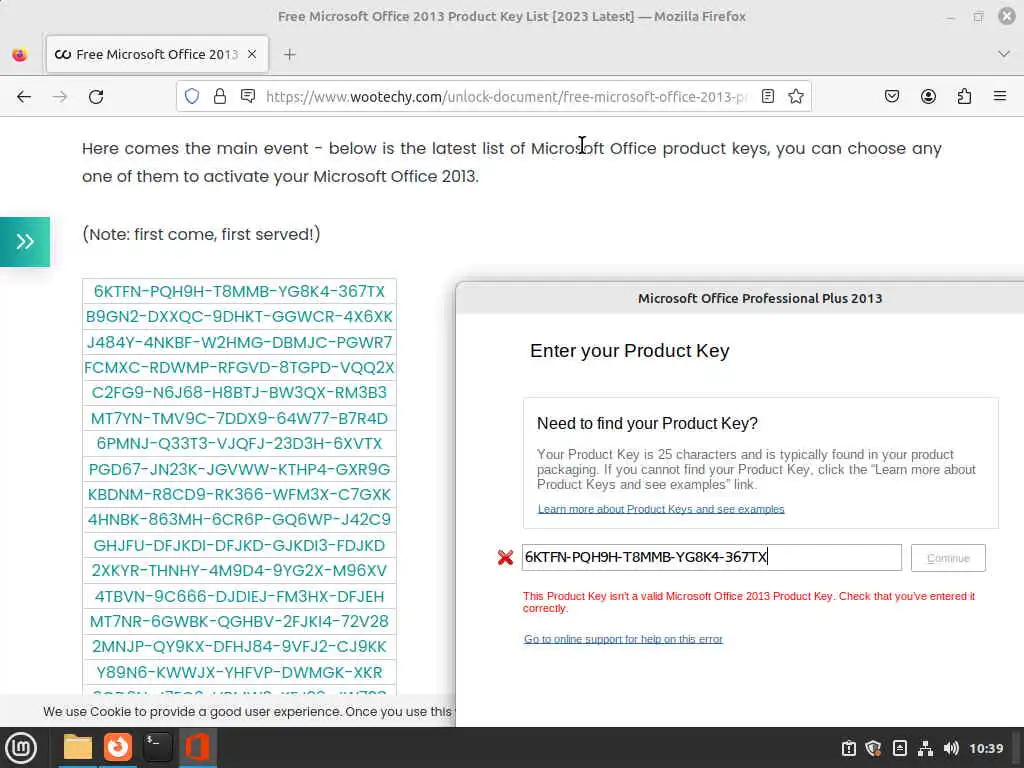View site security padlock info

tap(220, 97)
